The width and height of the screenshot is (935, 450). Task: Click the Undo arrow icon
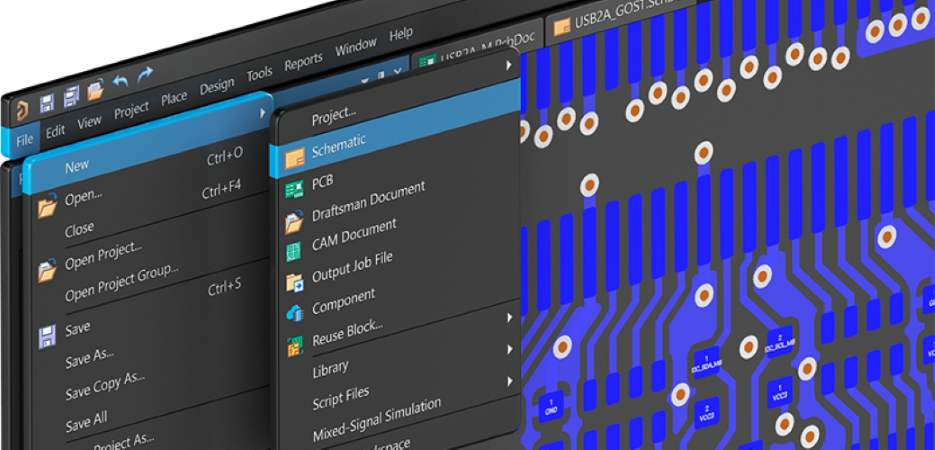point(121,82)
